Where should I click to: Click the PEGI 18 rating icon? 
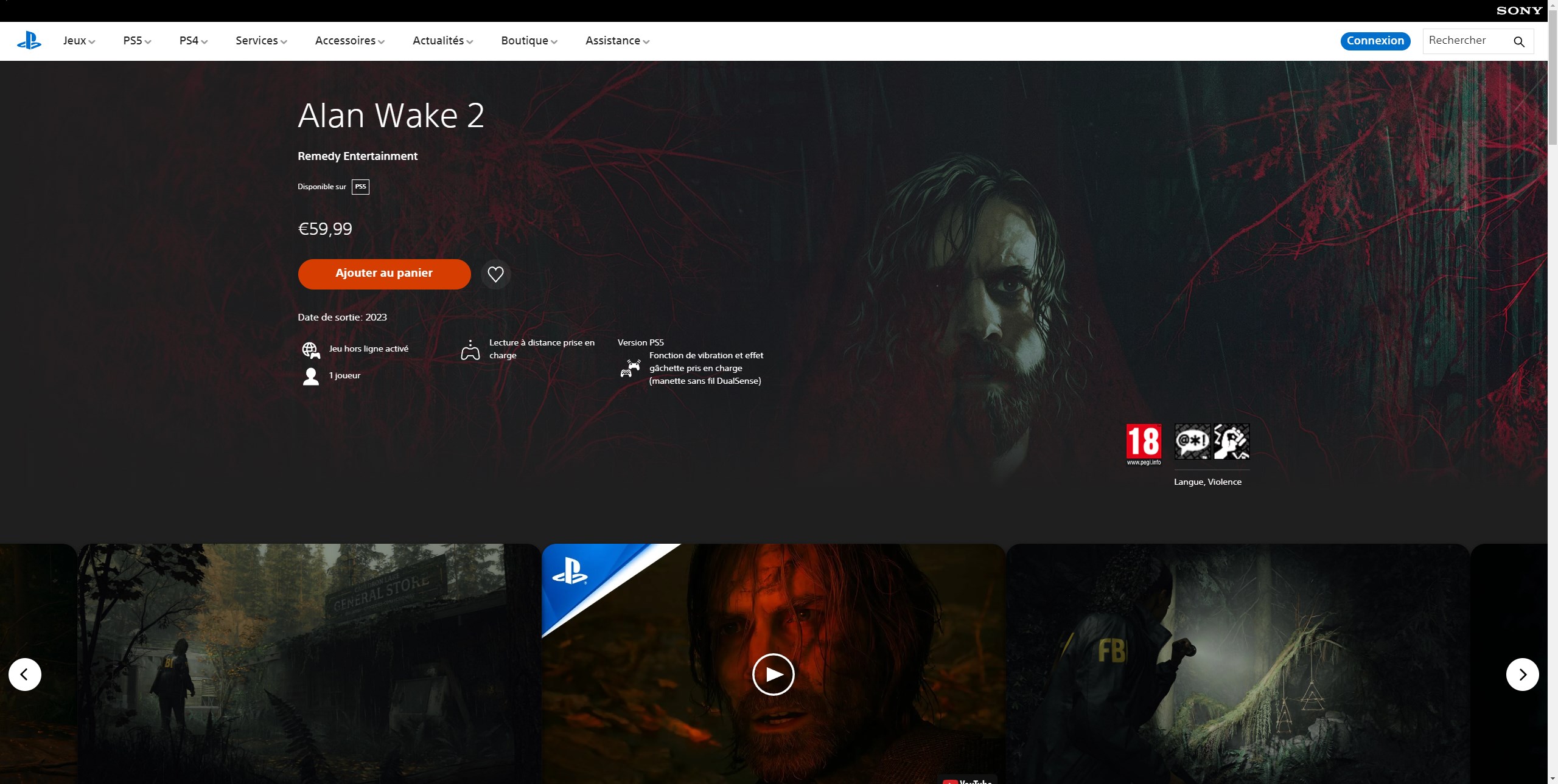[x=1144, y=442]
